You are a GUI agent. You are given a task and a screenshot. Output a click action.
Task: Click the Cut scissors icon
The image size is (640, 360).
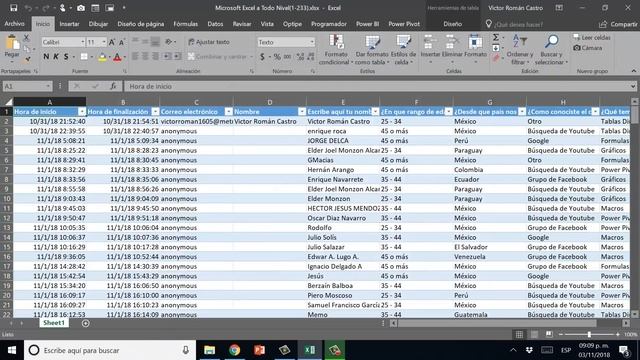coord(27,38)
